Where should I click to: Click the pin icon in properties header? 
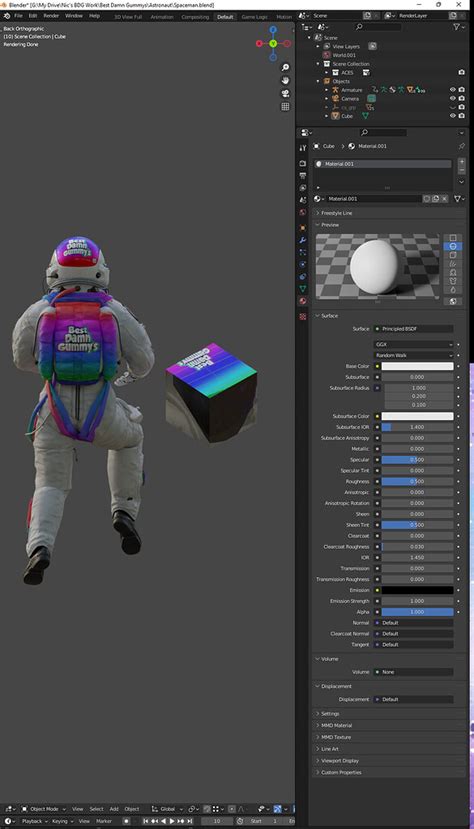461,146
